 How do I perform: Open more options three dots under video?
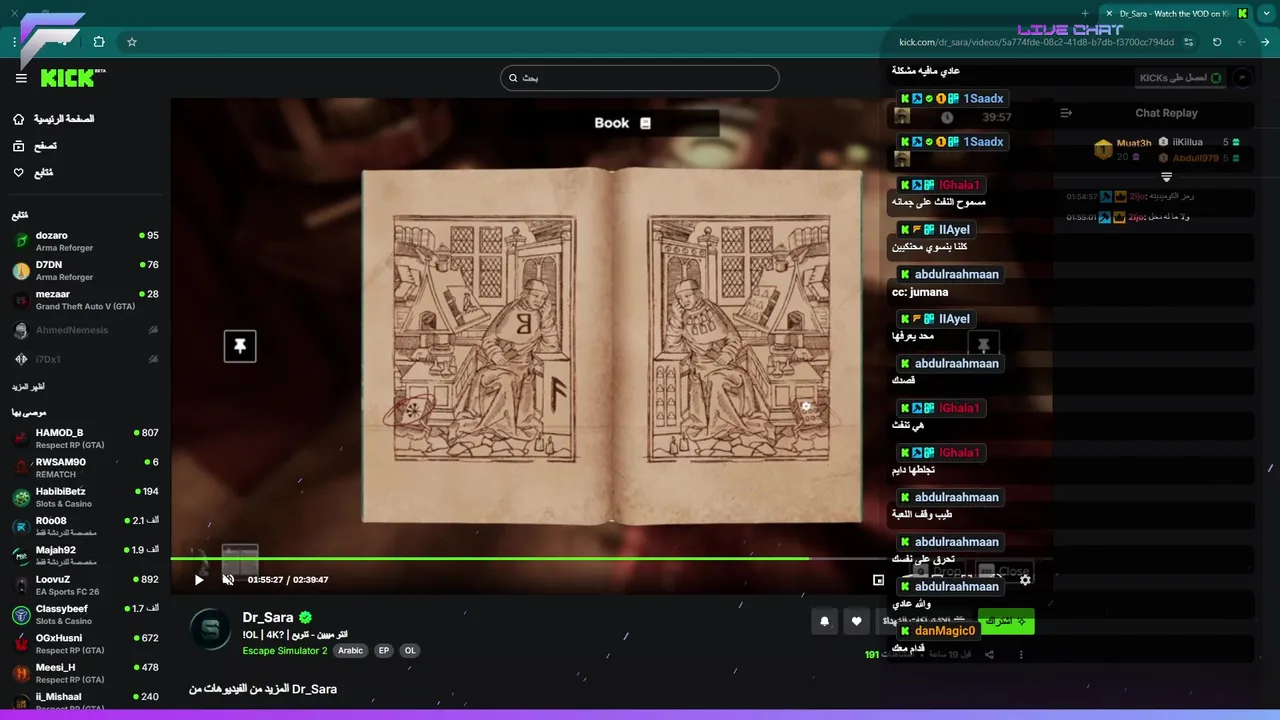1021,654
